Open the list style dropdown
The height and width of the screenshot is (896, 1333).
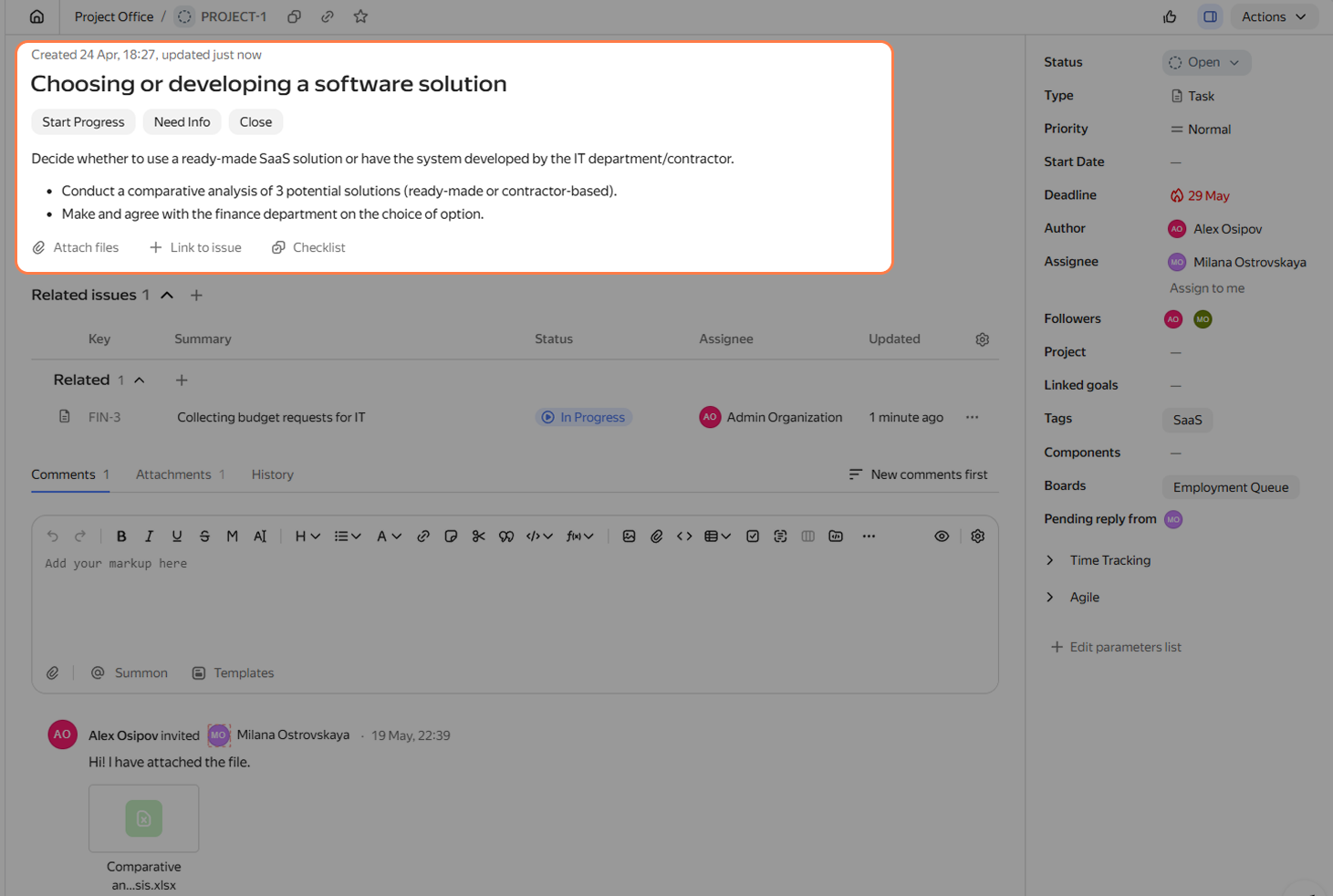pos(348,537)
